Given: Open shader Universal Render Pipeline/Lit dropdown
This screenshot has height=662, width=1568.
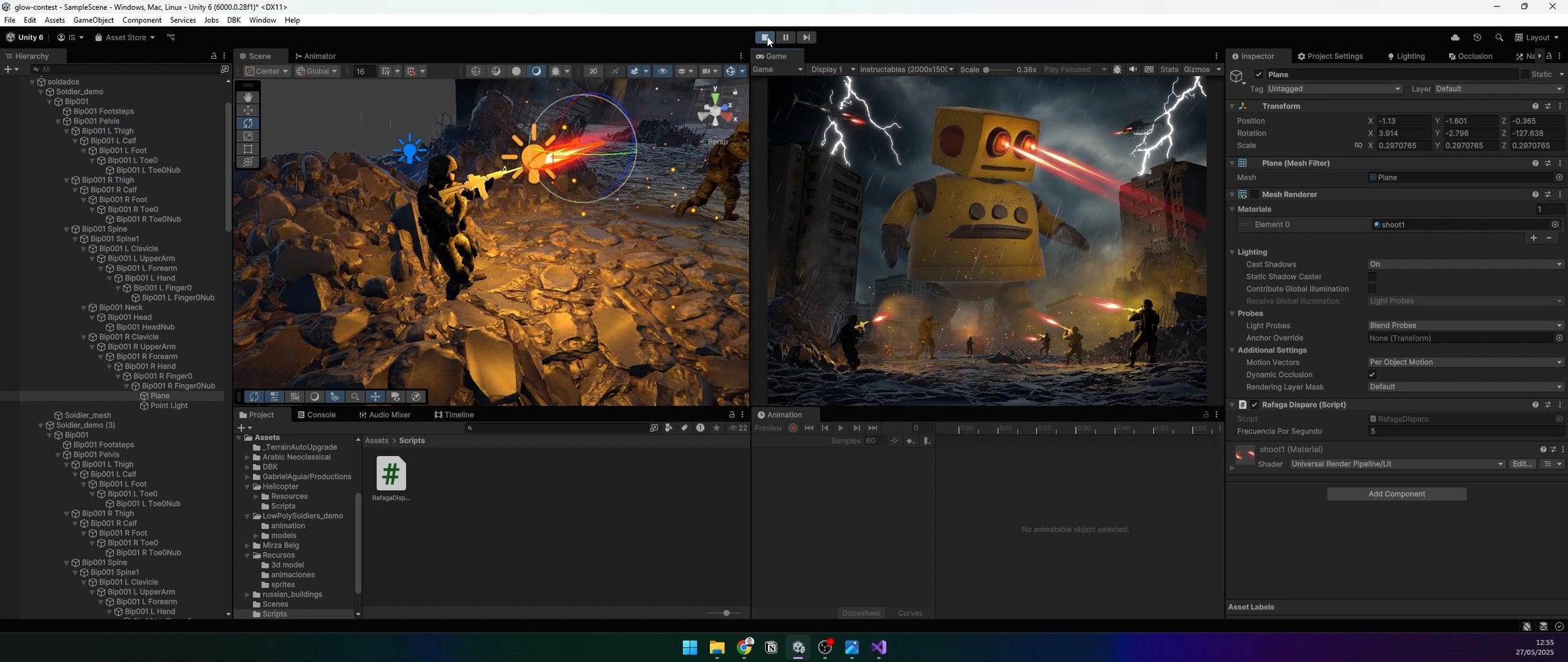Looking at the screenshot, I should 1397,464.
